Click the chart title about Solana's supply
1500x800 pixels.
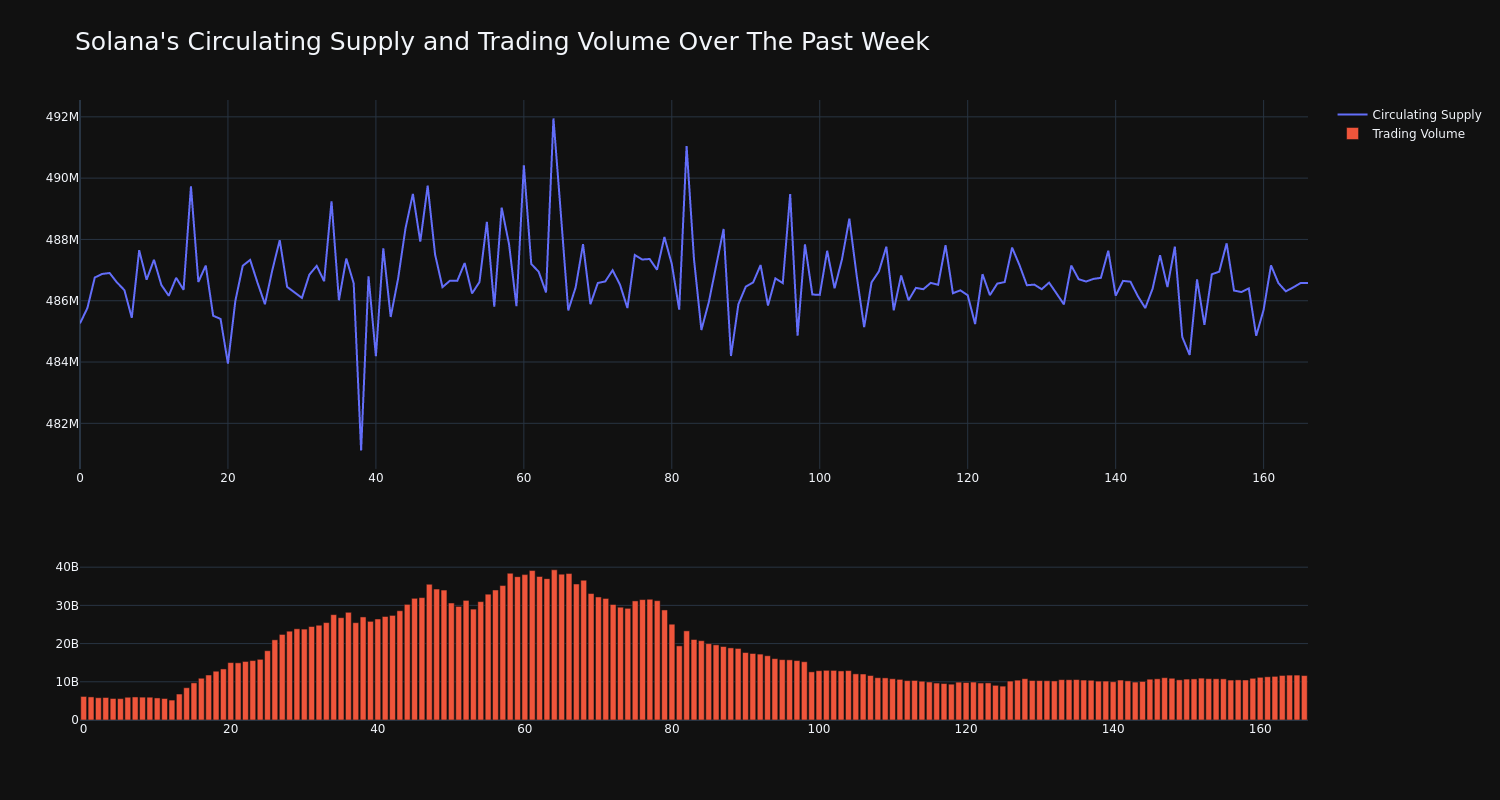coord(501,42)
